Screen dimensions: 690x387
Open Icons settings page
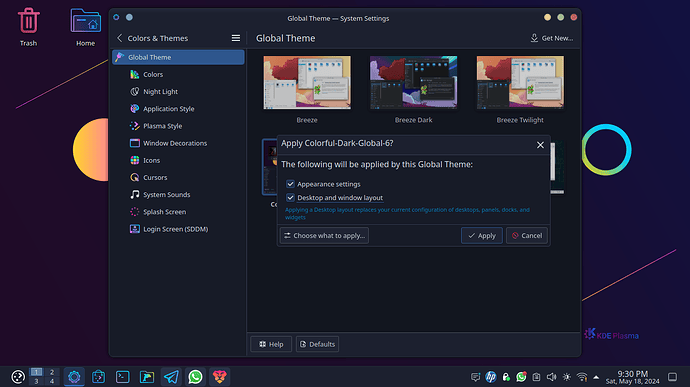(x=178, y=160)
